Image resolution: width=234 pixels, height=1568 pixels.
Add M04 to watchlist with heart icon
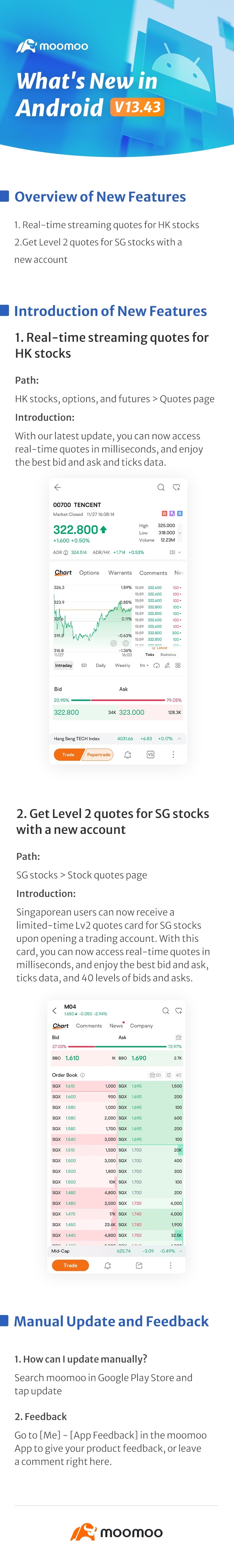pyautogui.click(x=178, y=1011)
